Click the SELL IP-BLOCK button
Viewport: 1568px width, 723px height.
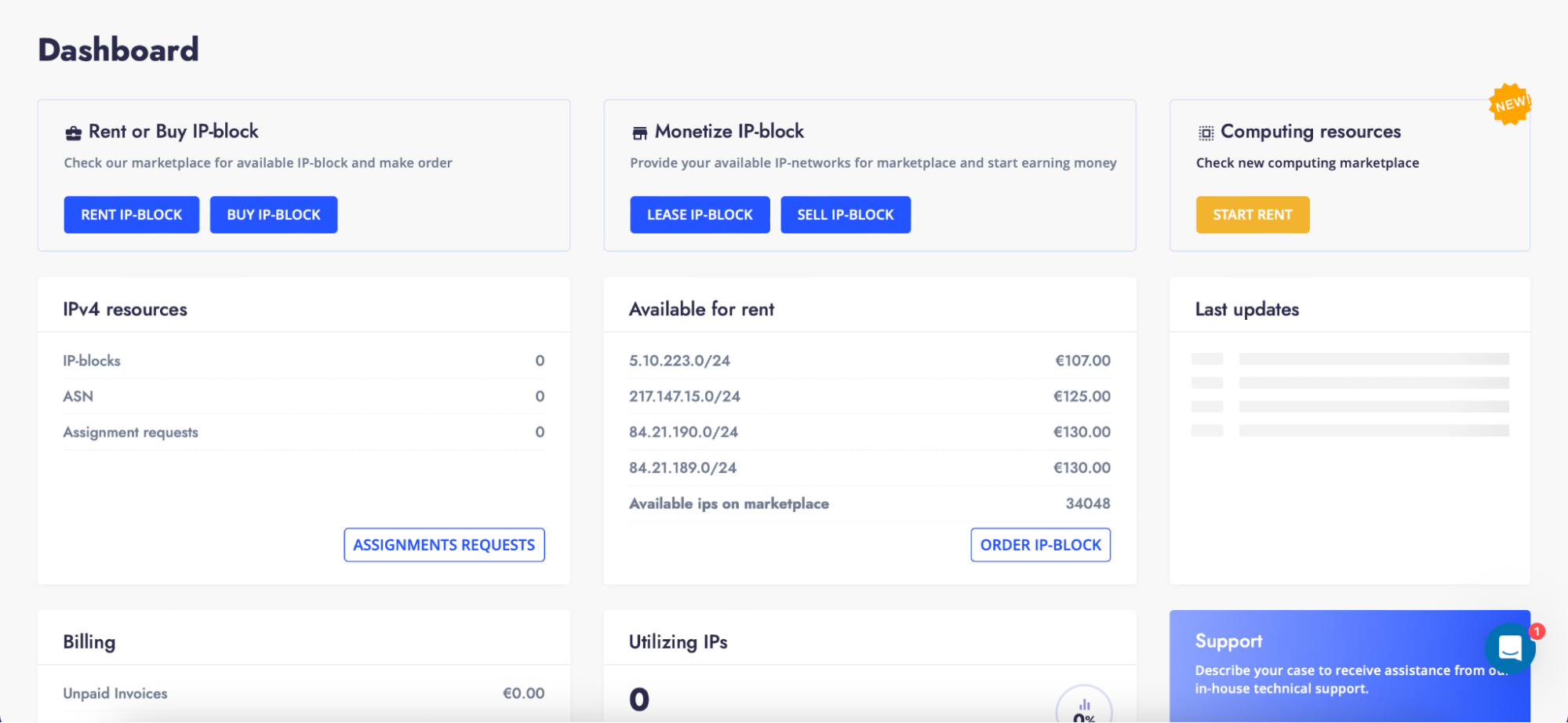[x=845, y=215]
